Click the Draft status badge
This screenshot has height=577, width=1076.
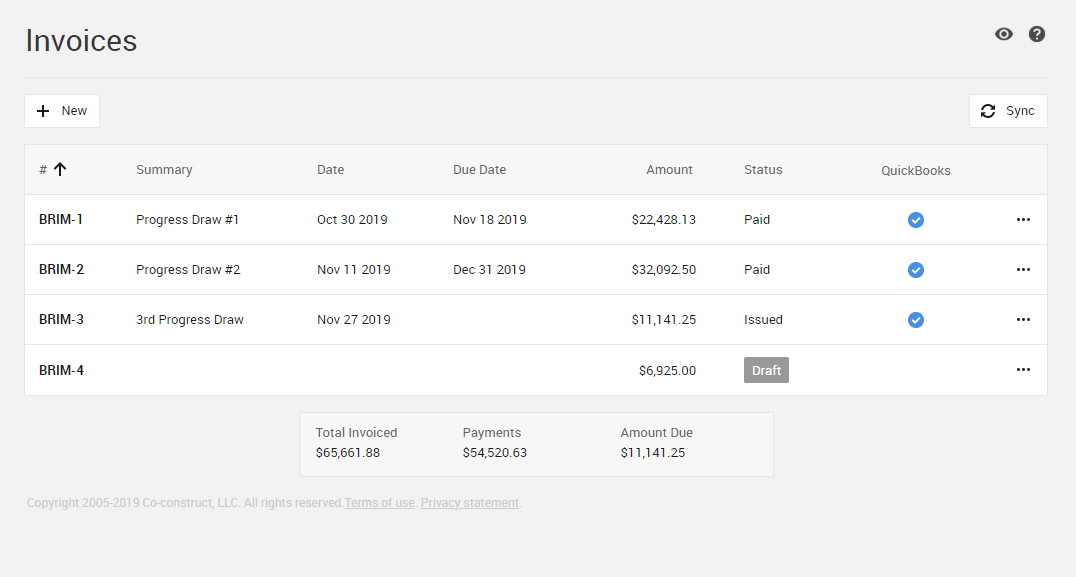pos(766,370)
